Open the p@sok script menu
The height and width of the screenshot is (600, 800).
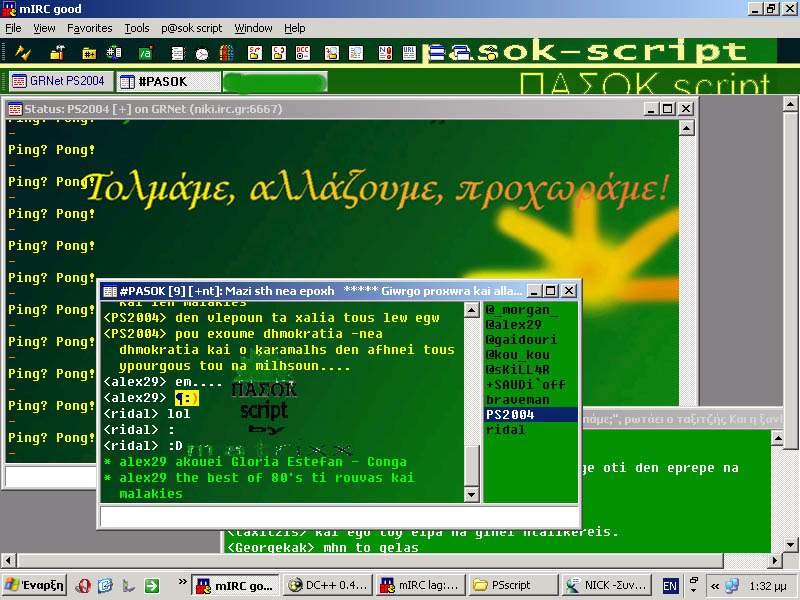[x=192, y=28]
